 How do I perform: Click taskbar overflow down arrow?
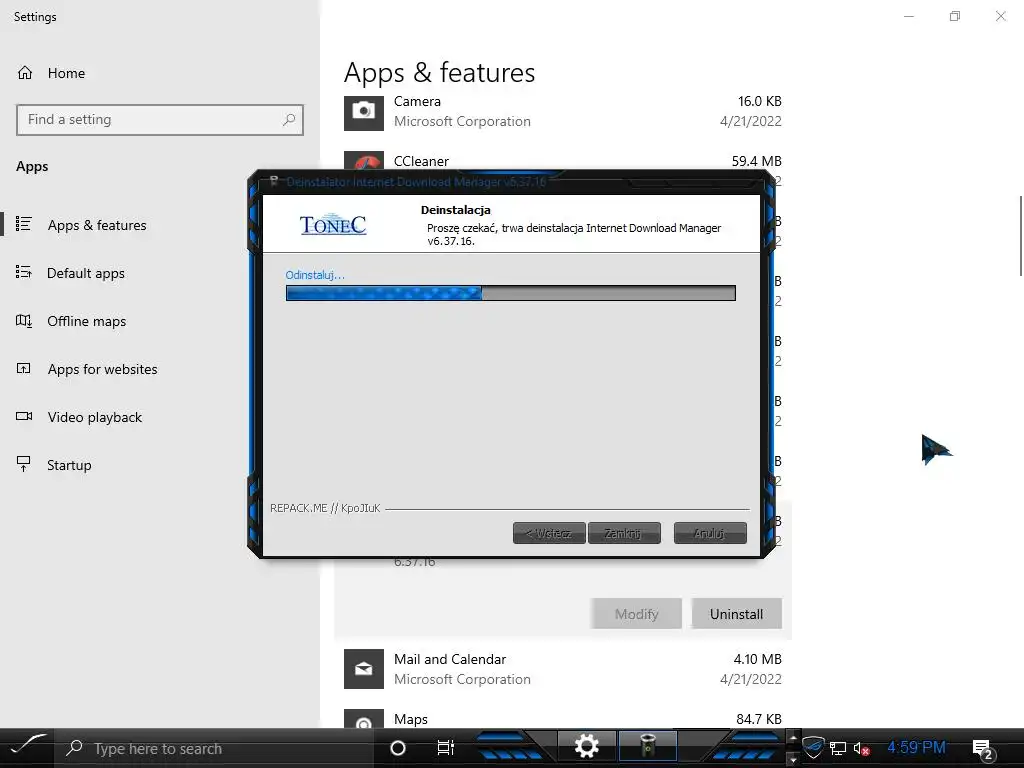[x=793, y=760]
